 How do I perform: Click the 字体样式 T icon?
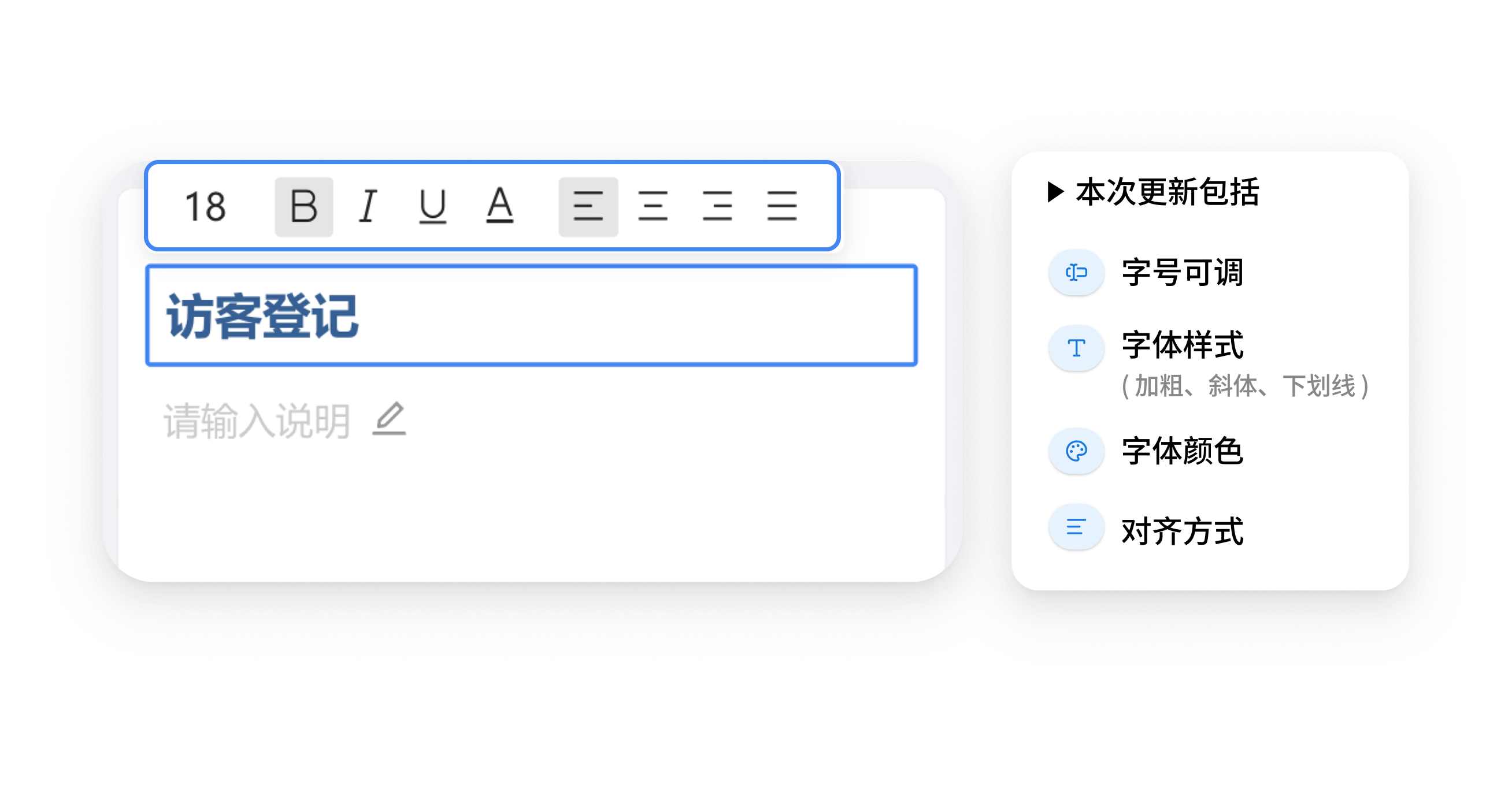click(1076, 348)
